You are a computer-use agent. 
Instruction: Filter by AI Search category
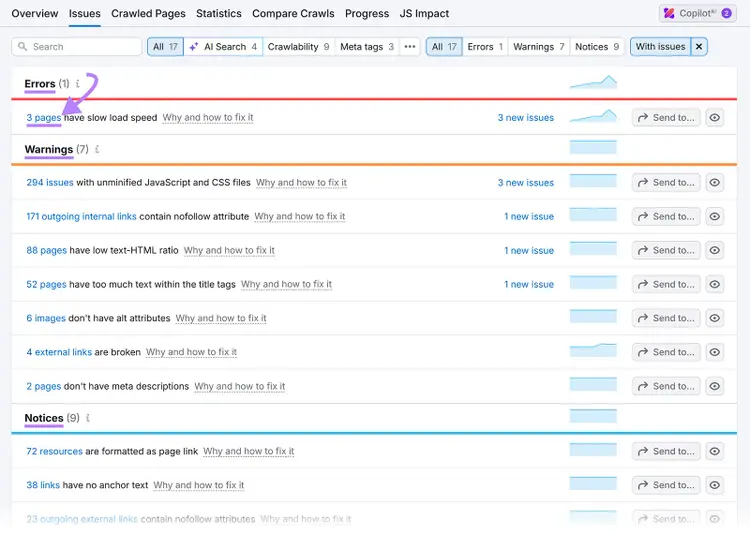point(223,46)
